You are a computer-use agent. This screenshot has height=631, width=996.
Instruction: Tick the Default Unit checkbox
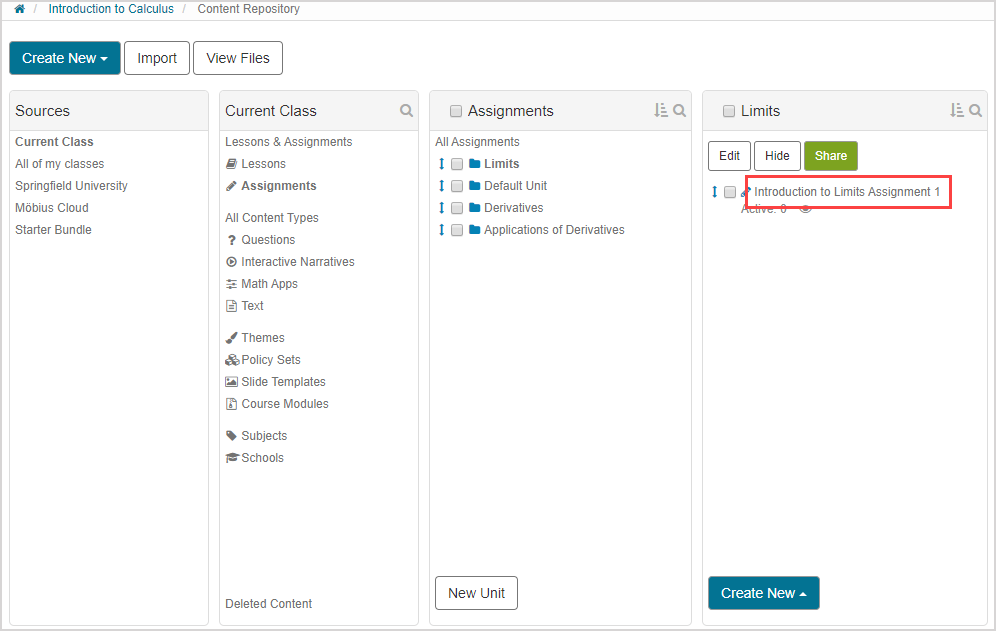457,186
